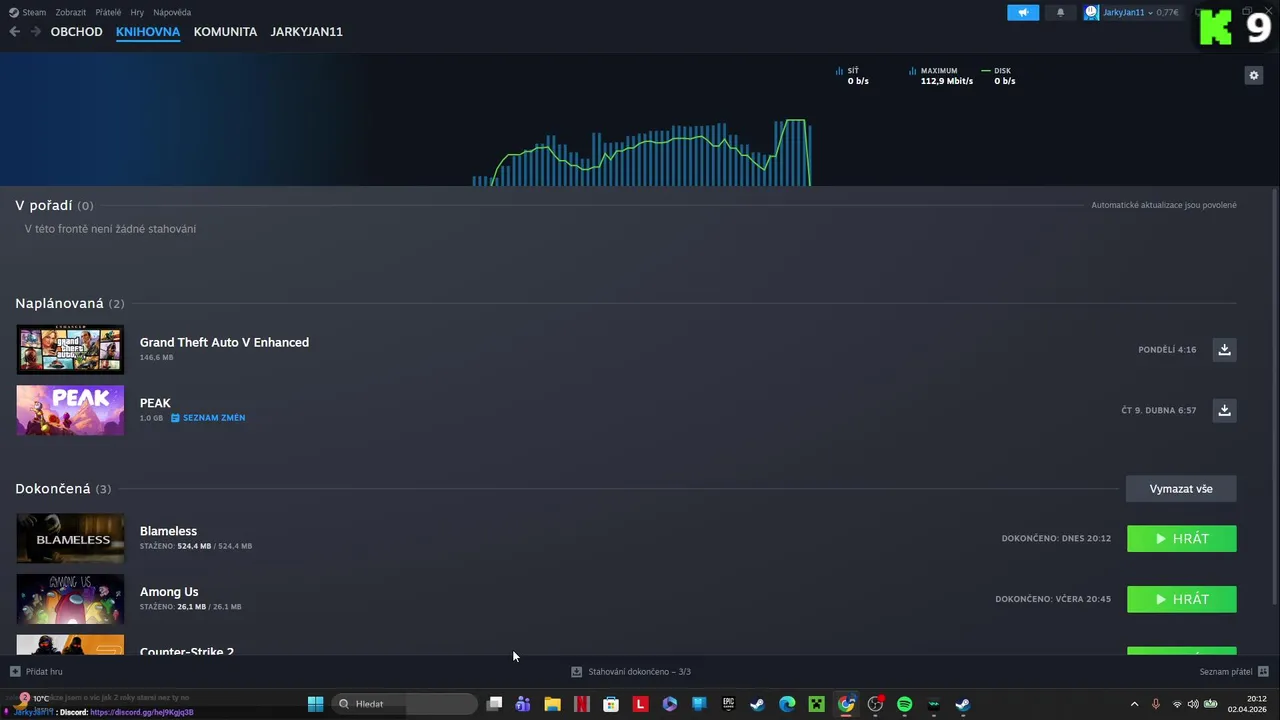The image size is (1280, 720).
Task: Open the Zobrazit menu
Action: click(71, 13)
